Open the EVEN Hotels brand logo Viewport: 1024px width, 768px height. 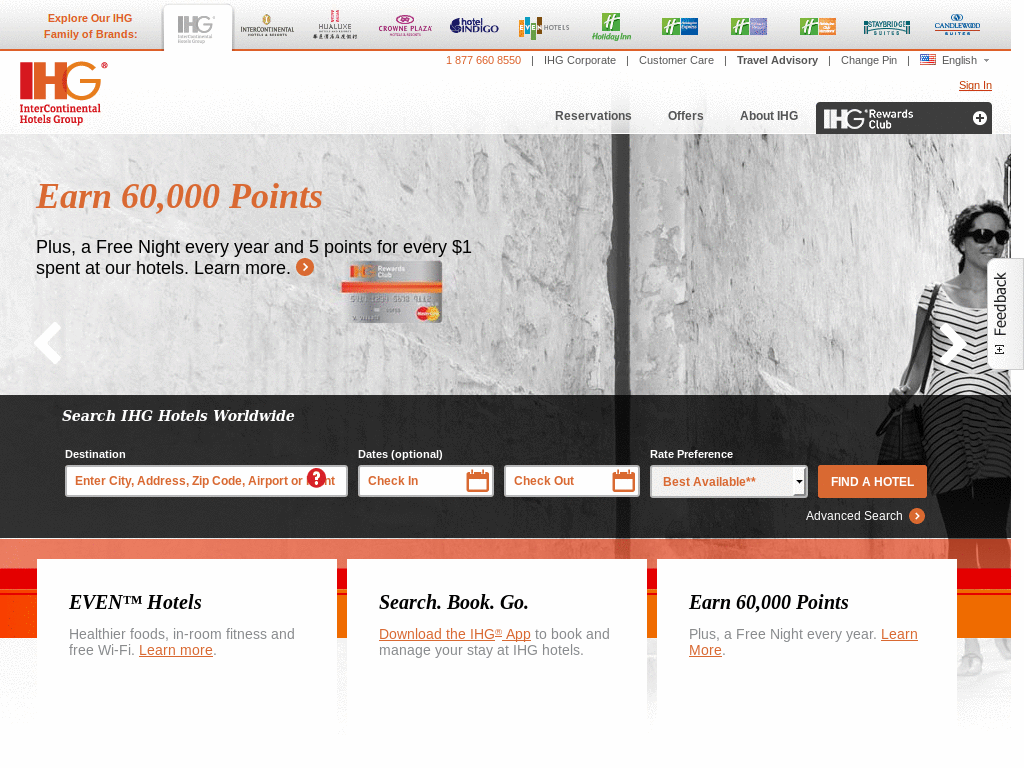pyautogui.click(x=544, y=27)
